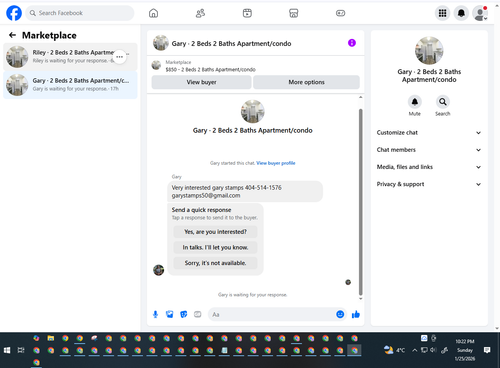Send quick response 'Sorry, it's not available.'

[215, 263]
